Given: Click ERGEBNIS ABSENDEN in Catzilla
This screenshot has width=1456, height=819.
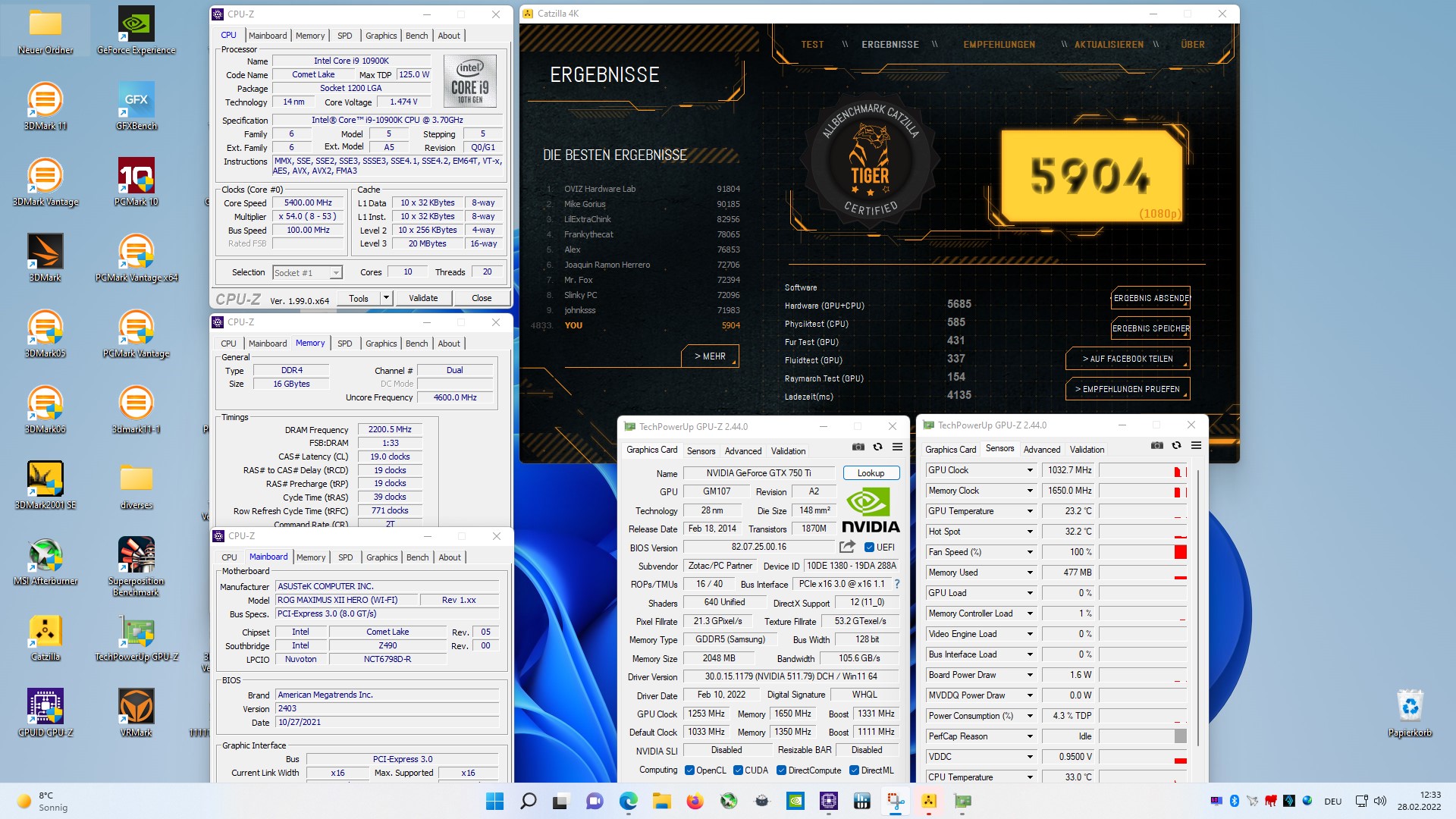Looking at the screenshot, I should point(1150,298).
